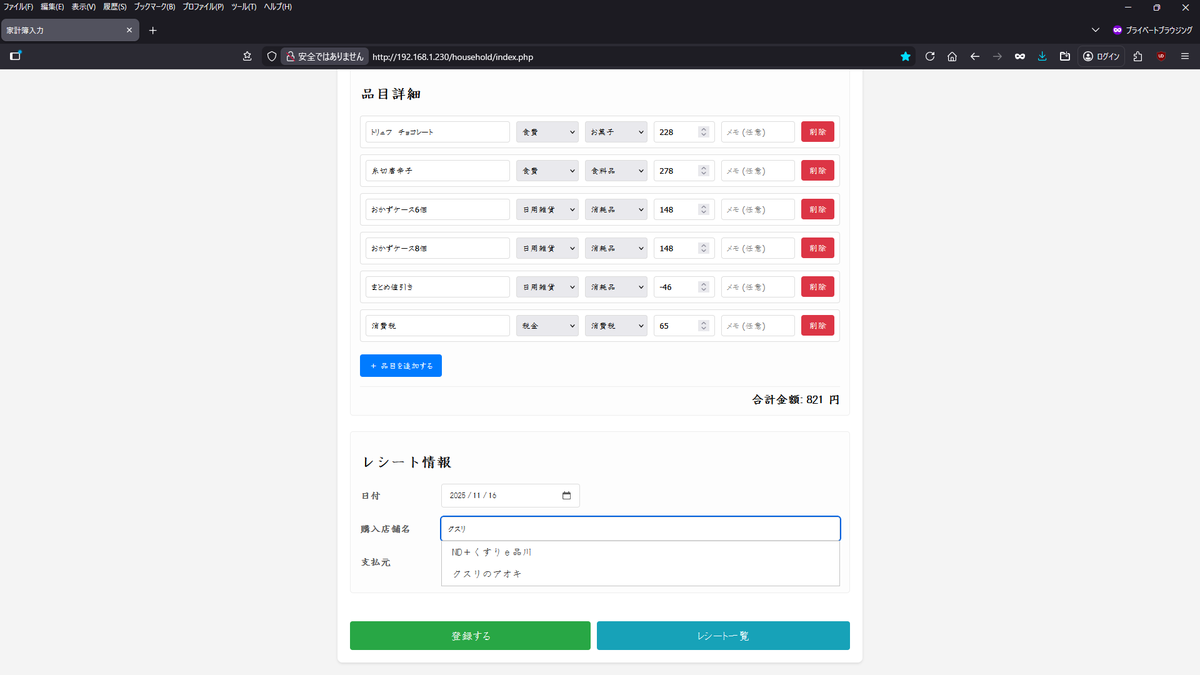Open 食料品 subcategory dropdown
This screenshot has width=1200, height=675.
click(616, 171)
